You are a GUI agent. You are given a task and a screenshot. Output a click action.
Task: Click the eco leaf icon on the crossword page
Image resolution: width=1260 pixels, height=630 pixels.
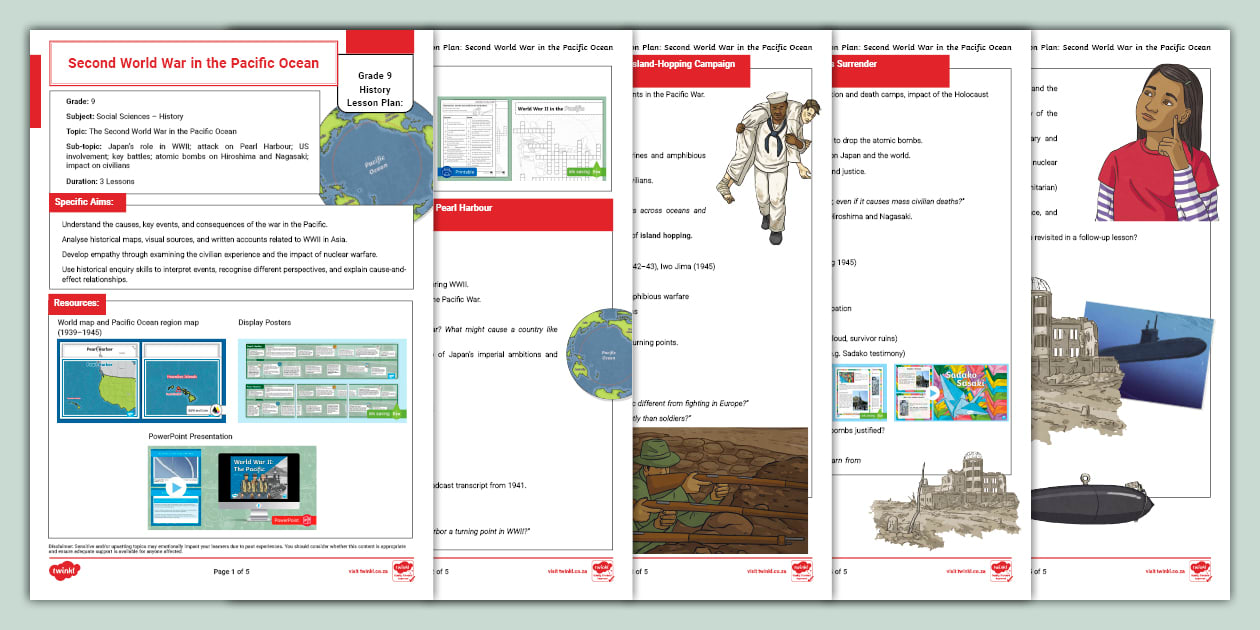pos(597,172)
